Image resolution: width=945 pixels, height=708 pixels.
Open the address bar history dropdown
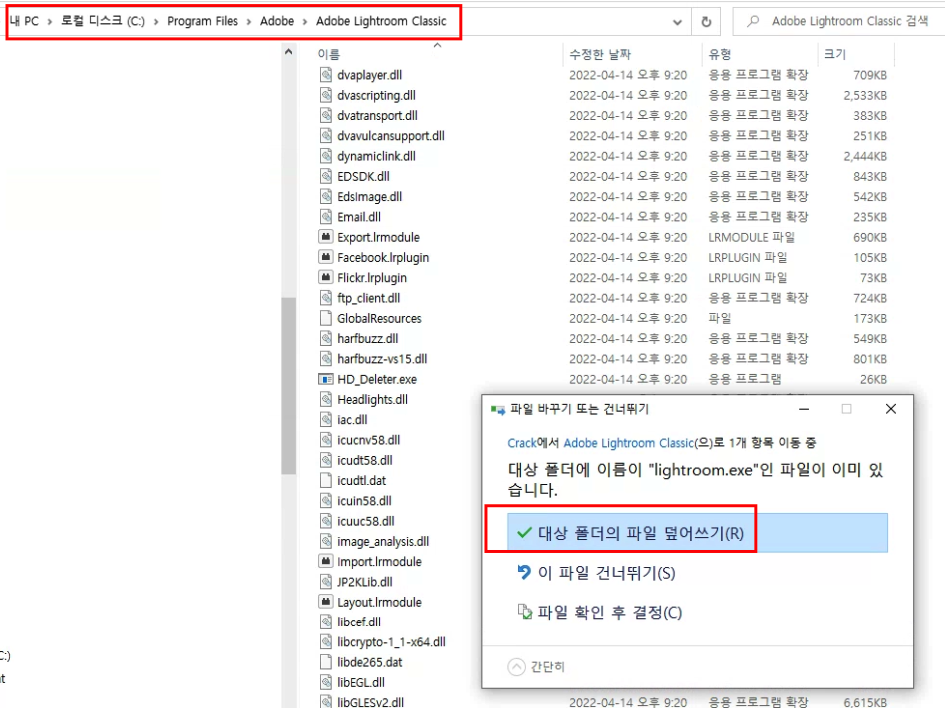point(677,22)
